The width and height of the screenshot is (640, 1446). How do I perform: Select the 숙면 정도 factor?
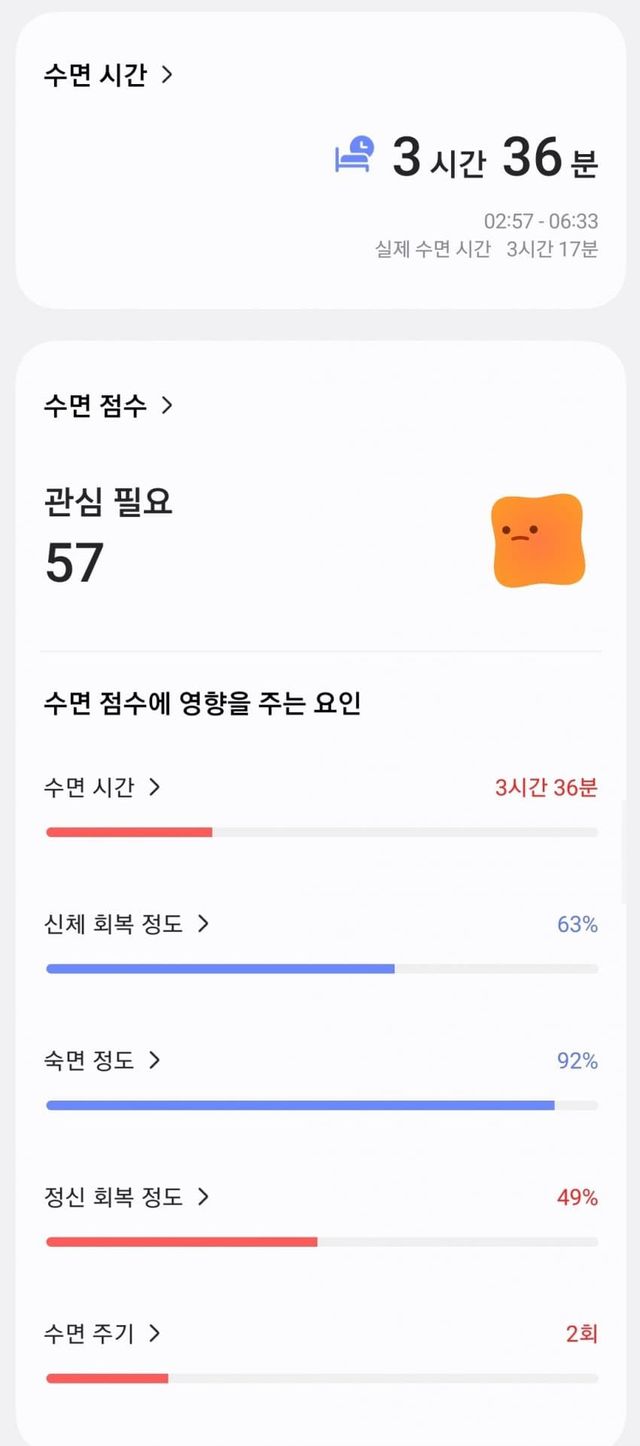[x=89, y=1061]
